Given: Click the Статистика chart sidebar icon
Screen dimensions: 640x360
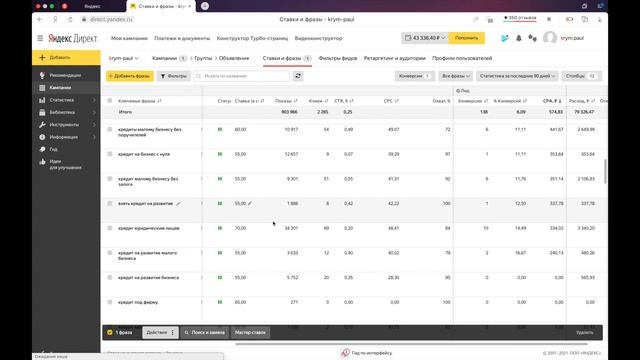Looking at the screenshot, I should tap(42, 100).
